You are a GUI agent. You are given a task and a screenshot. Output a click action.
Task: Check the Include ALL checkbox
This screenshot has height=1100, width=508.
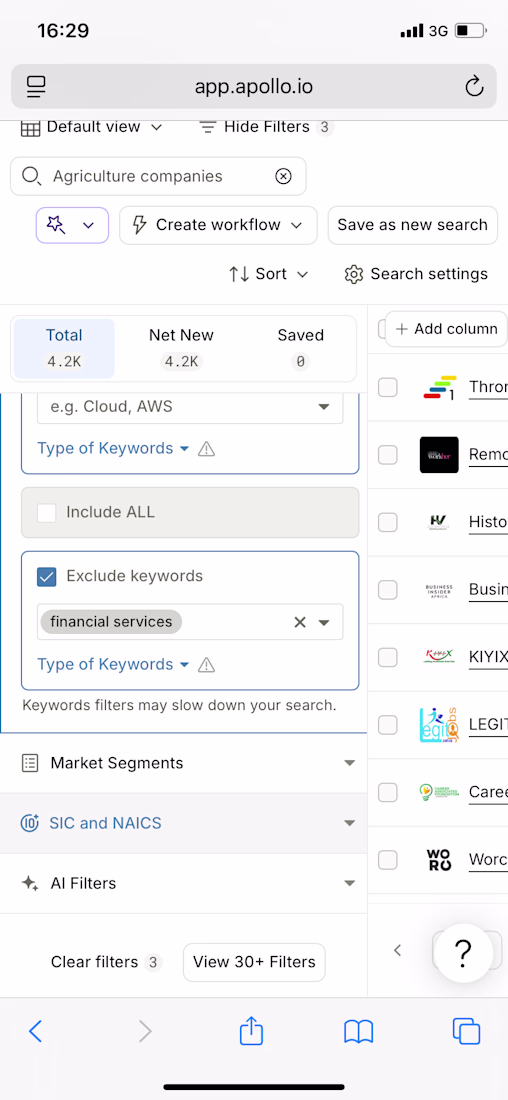tap(47, 513)
